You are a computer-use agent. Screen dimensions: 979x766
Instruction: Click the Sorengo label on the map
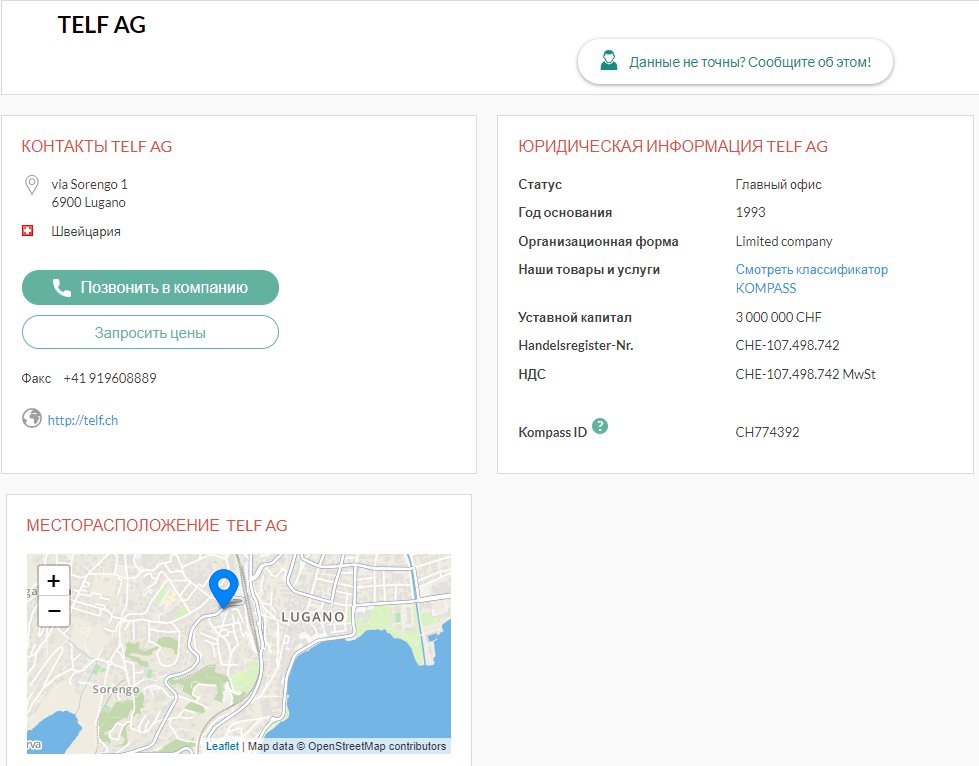pyautogui.click(x=115, y=690)
